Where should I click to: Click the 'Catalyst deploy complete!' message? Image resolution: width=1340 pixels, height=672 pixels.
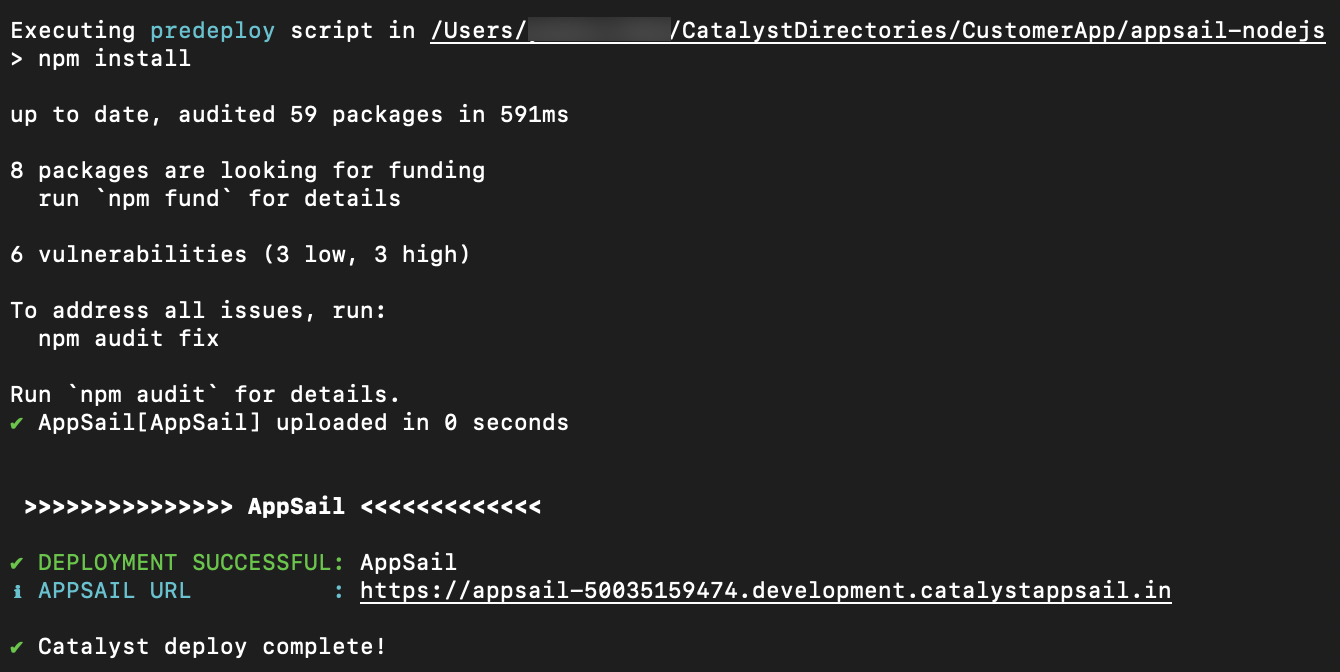(212, 647)
